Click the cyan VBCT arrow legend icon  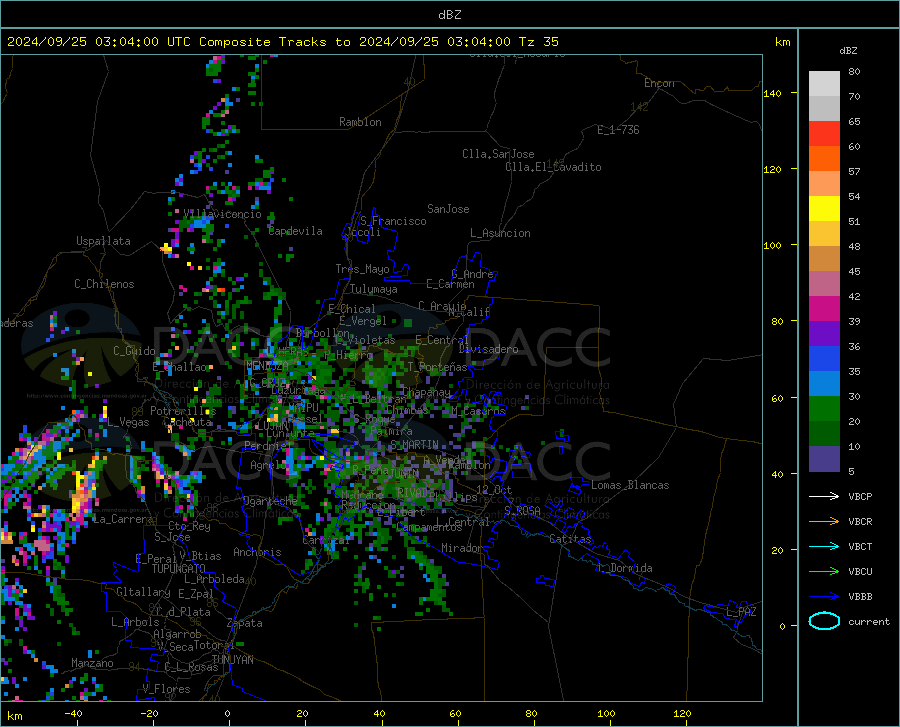824,546
